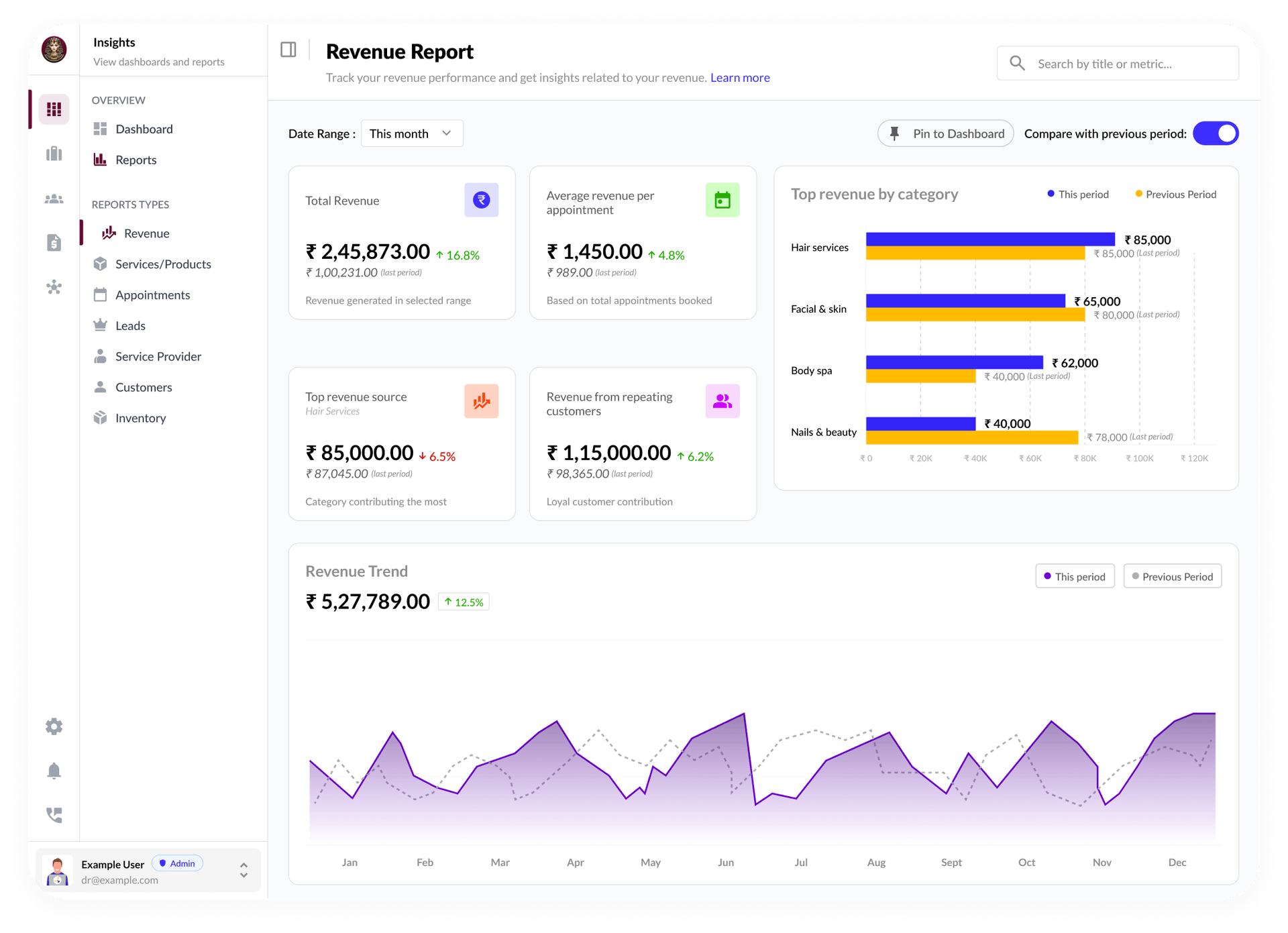Select the briefcase icon in the left rail
Screen dimensions: 1288x933
coord(54,154)
